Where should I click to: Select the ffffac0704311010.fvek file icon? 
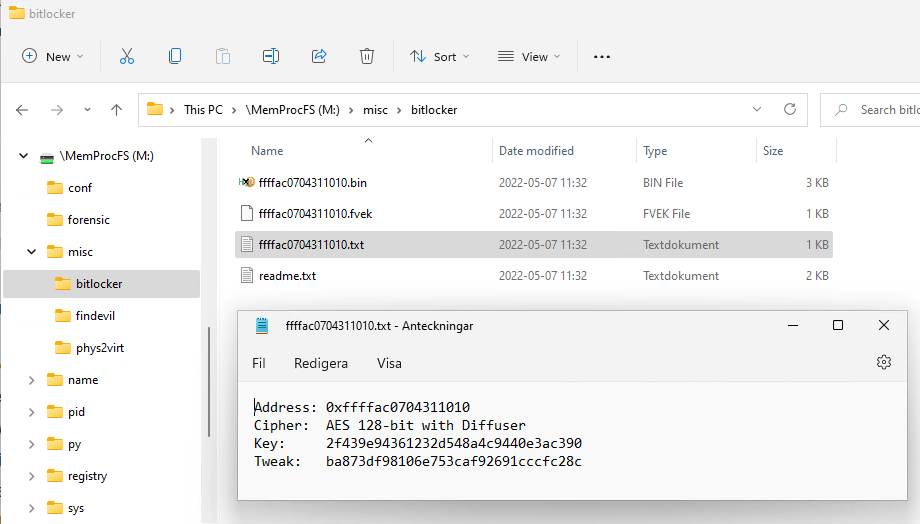pos(247,214)
